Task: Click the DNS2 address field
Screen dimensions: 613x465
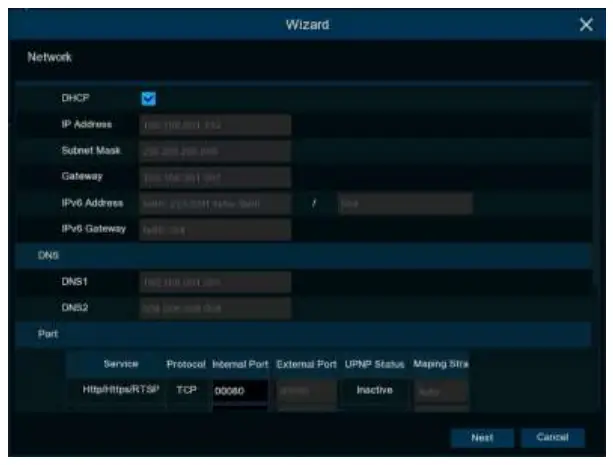Action: [x=215, y=308]
